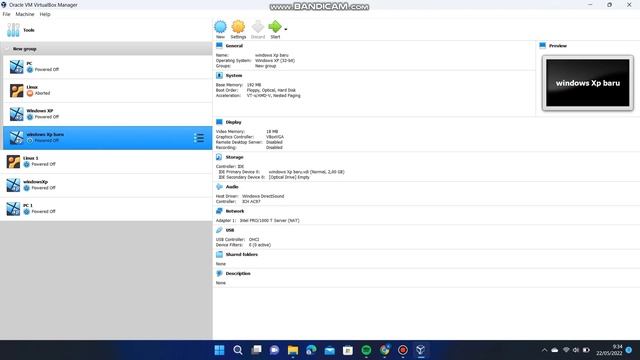This screenshot has width=640, height=360.
Task: Click the USB section plug icon
Action: tap(219, 230)
